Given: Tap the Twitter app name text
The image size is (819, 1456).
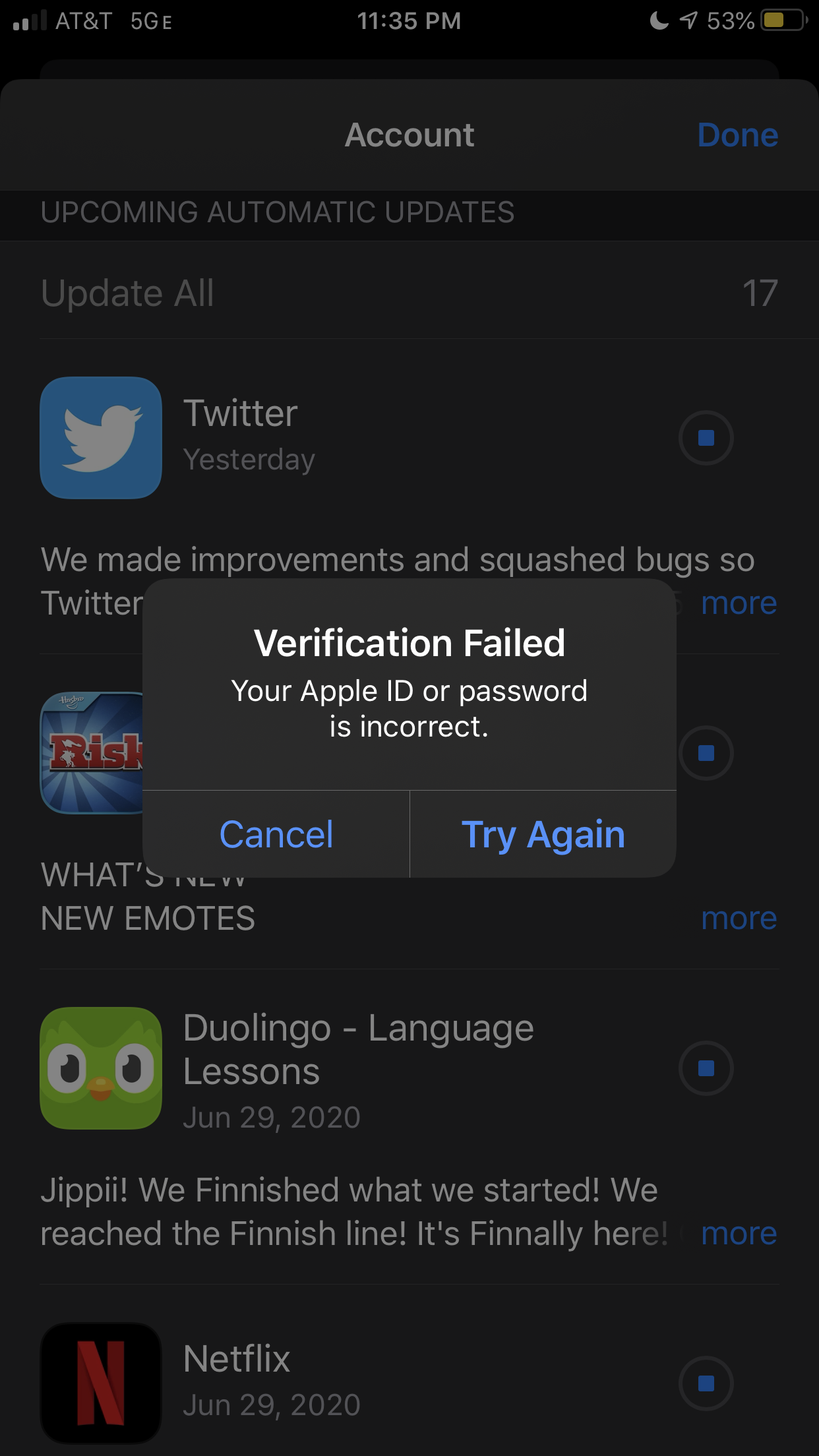Looking at the screenshot, I should point(241,413).
